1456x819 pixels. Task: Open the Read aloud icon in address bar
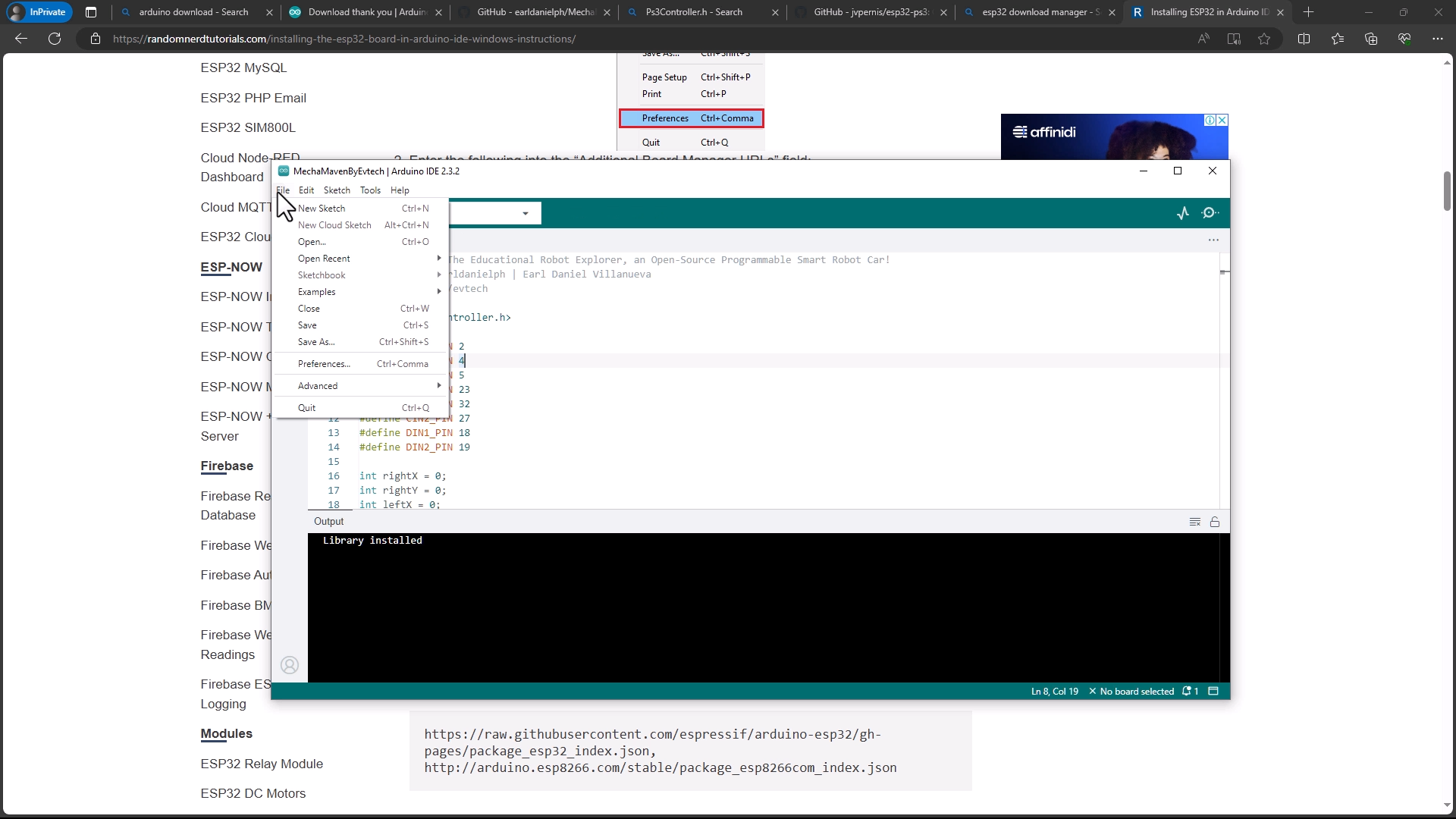[x=1203, y=39]
